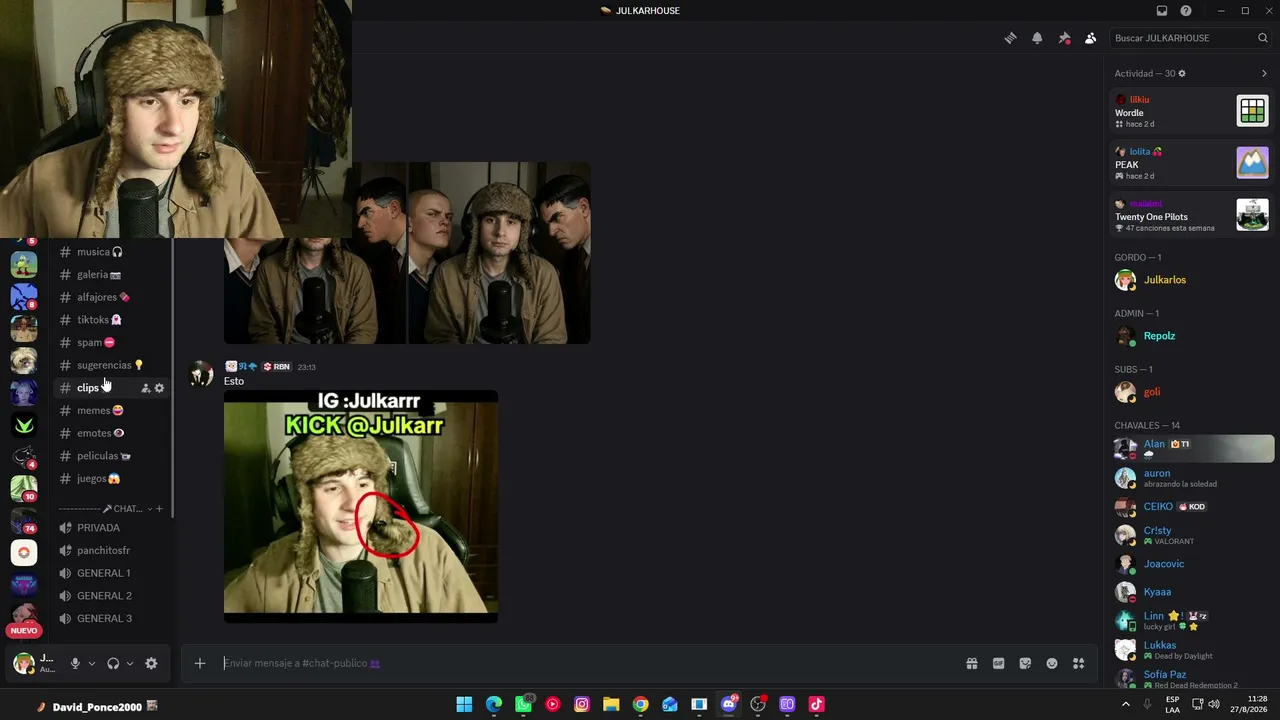The image size is (1280, 720).
Task: Open the clips channel
Action: (111, 388)
